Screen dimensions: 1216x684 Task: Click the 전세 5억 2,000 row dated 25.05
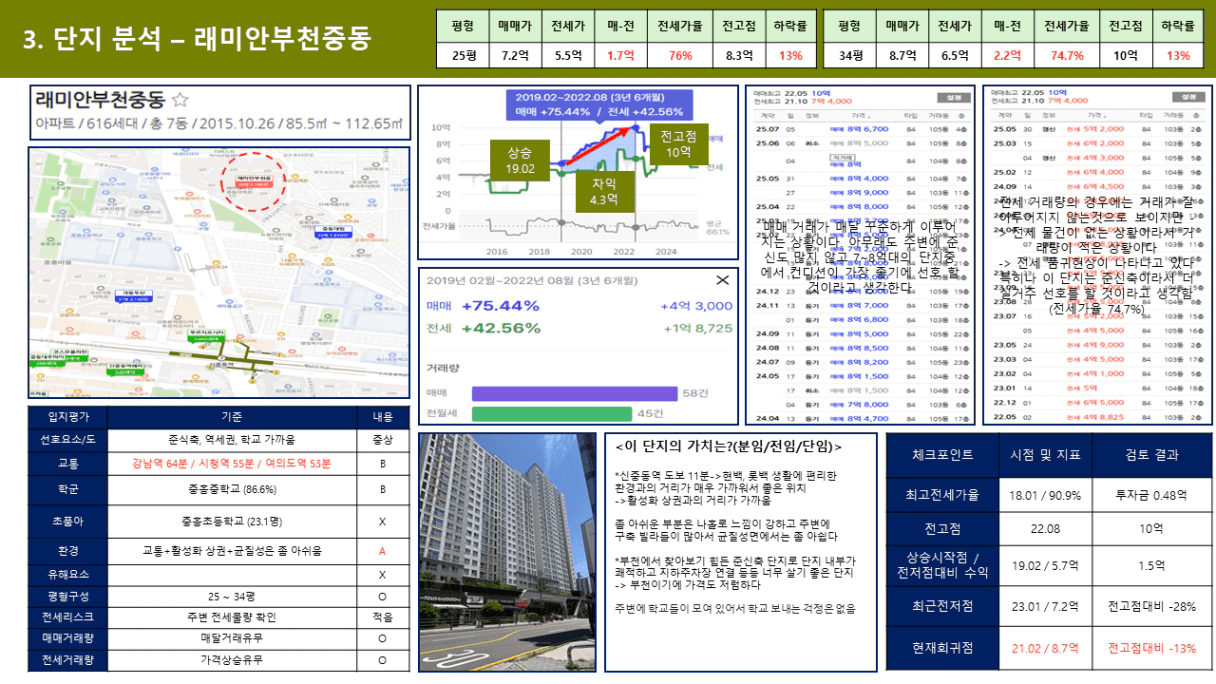[1098, 129]
